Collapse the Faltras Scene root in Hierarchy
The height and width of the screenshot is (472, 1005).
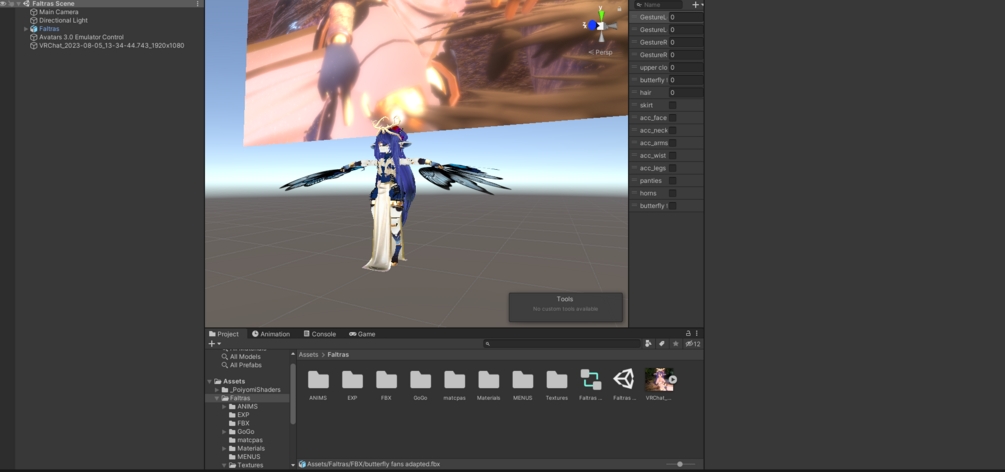click(19, 4)
